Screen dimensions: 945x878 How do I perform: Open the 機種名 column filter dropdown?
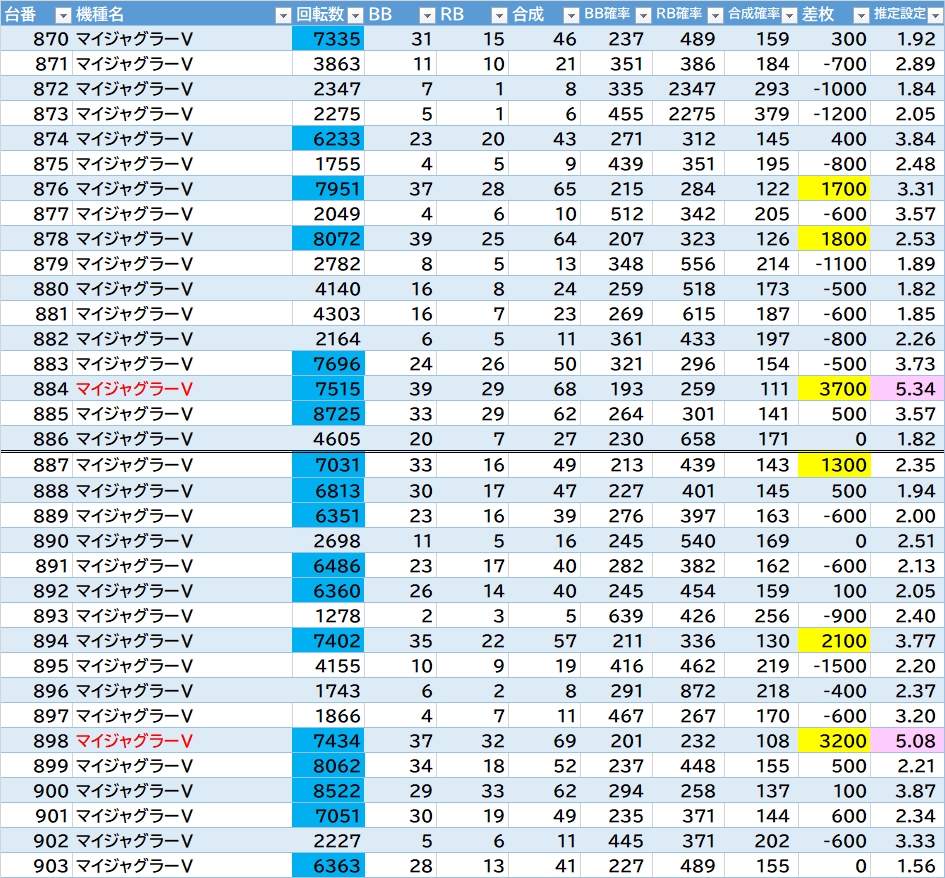tap(282, 15)
